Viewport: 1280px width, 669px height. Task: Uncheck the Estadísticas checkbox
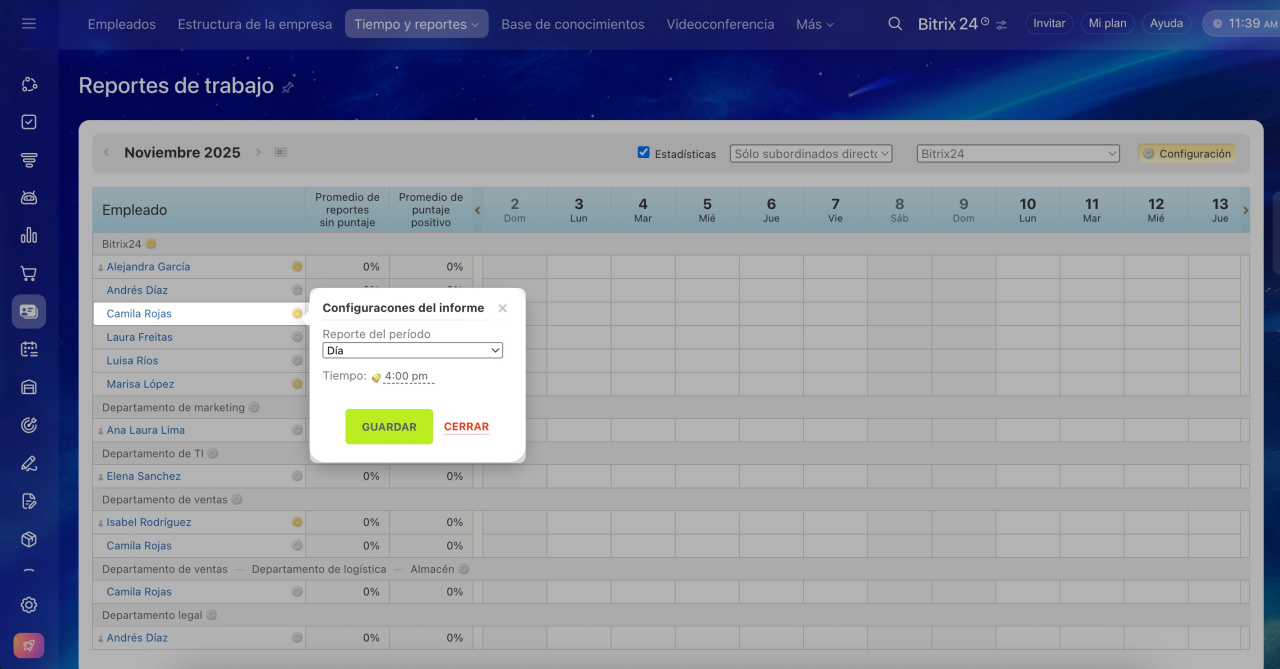[x=644, y=153]
